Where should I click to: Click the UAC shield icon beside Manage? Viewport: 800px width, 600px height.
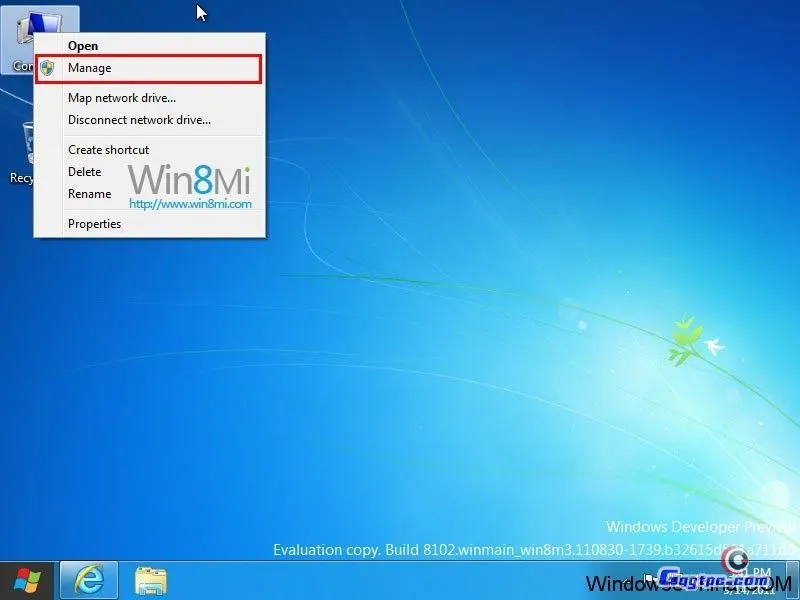click(47, 68)
